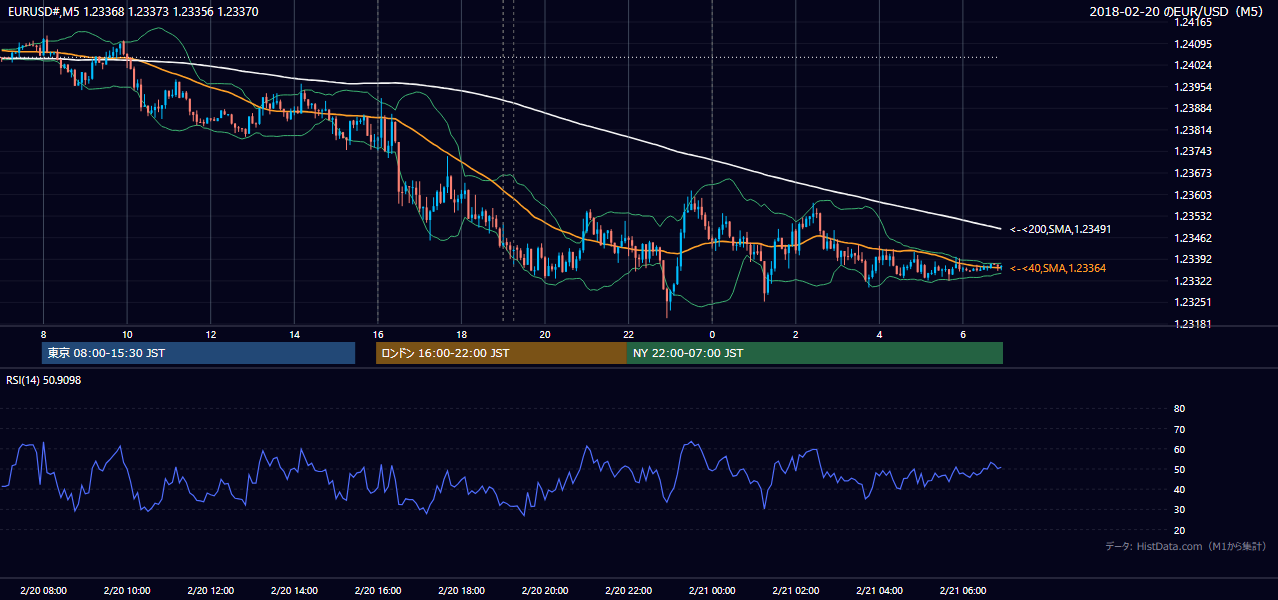The width and height of the screenshot is (1278, 600).
Task: Select the London 16:00-22:00 JST session bar
Action: (x=501, y=353)
